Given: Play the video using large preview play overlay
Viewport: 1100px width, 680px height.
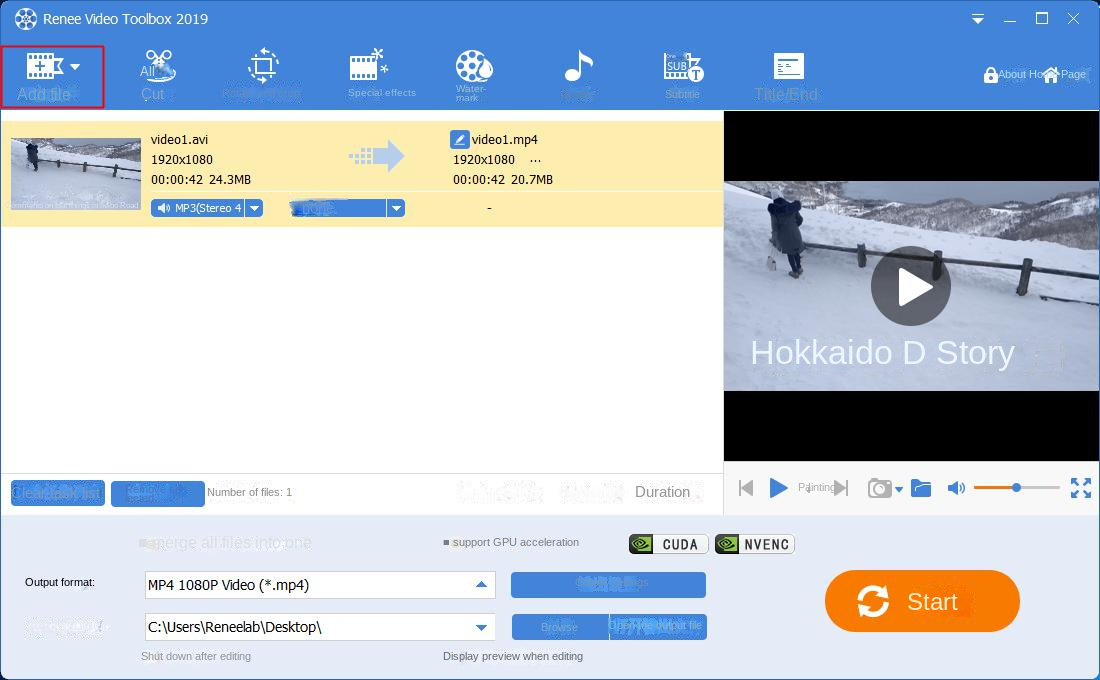Looking at the screenshot, I should tap(911, 286).
